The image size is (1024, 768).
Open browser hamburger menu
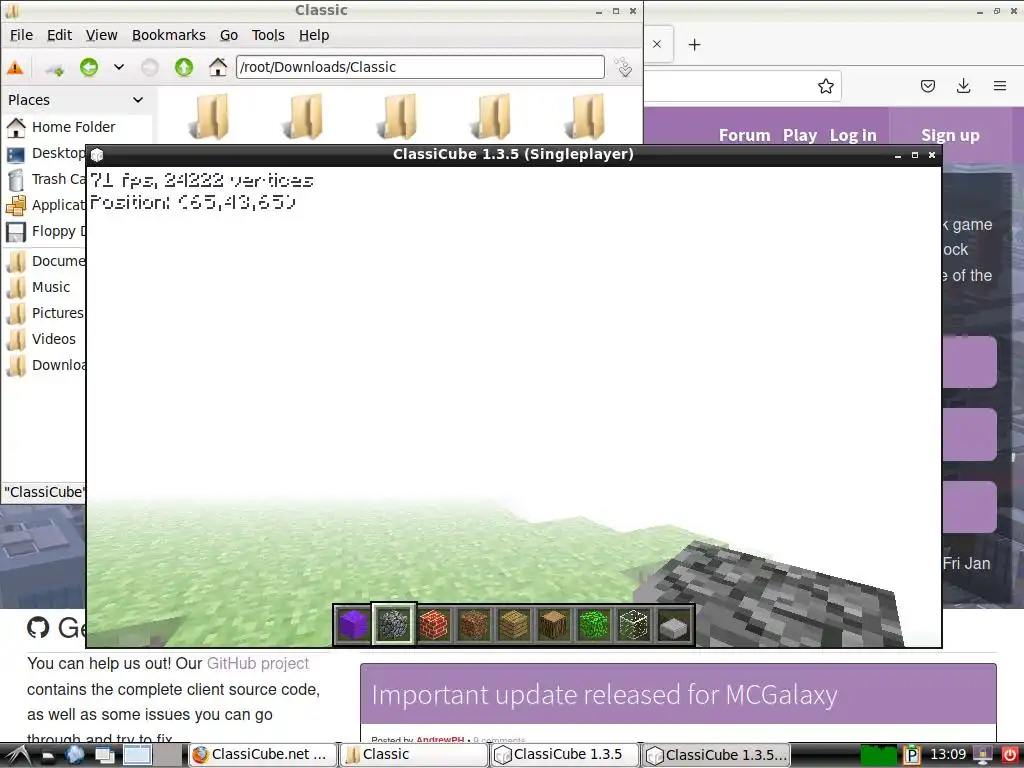[x=1000, y=86]
